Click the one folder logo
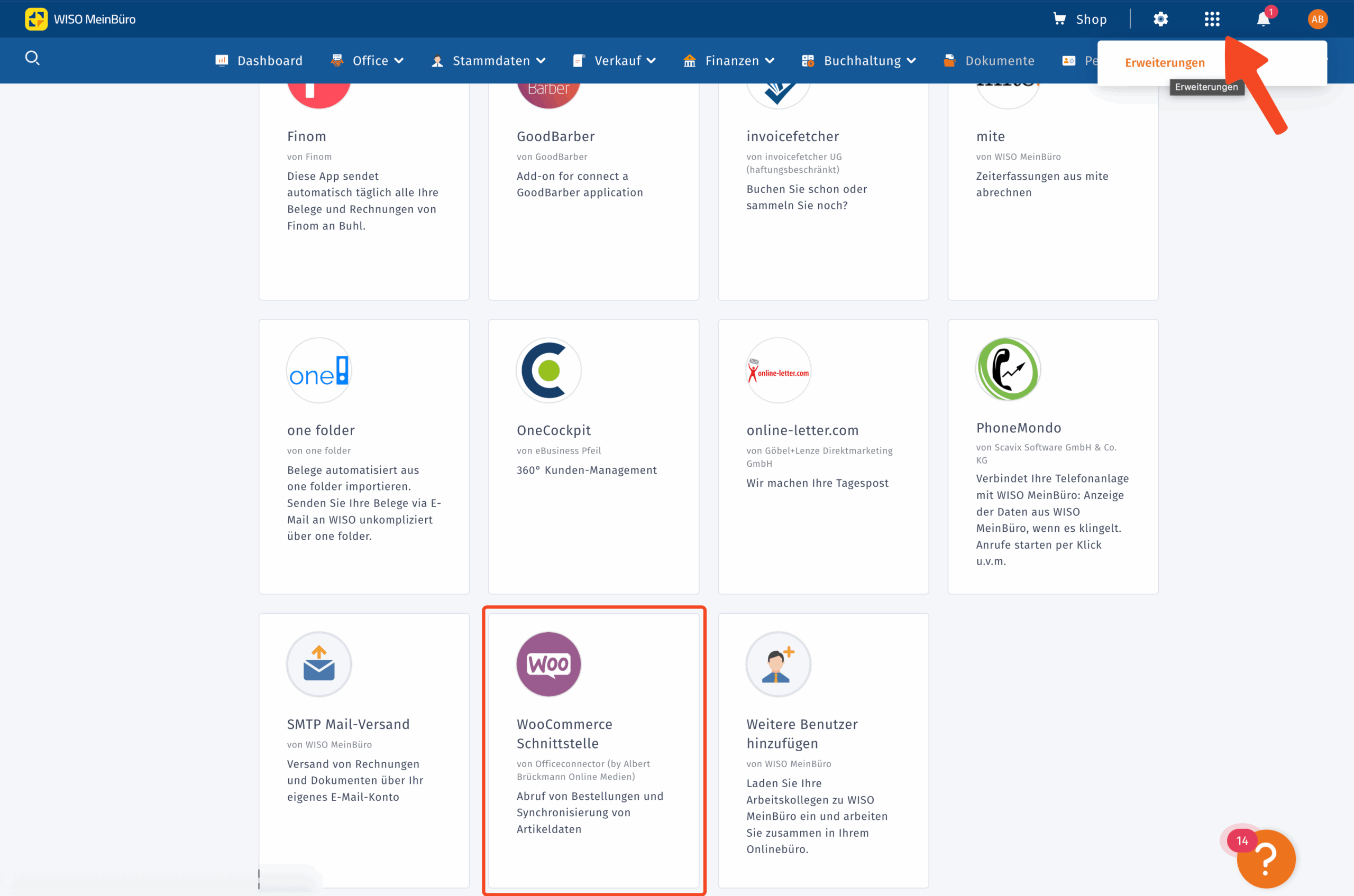The width and height of the screenshot is (1354, 896). tap(318, 370)
